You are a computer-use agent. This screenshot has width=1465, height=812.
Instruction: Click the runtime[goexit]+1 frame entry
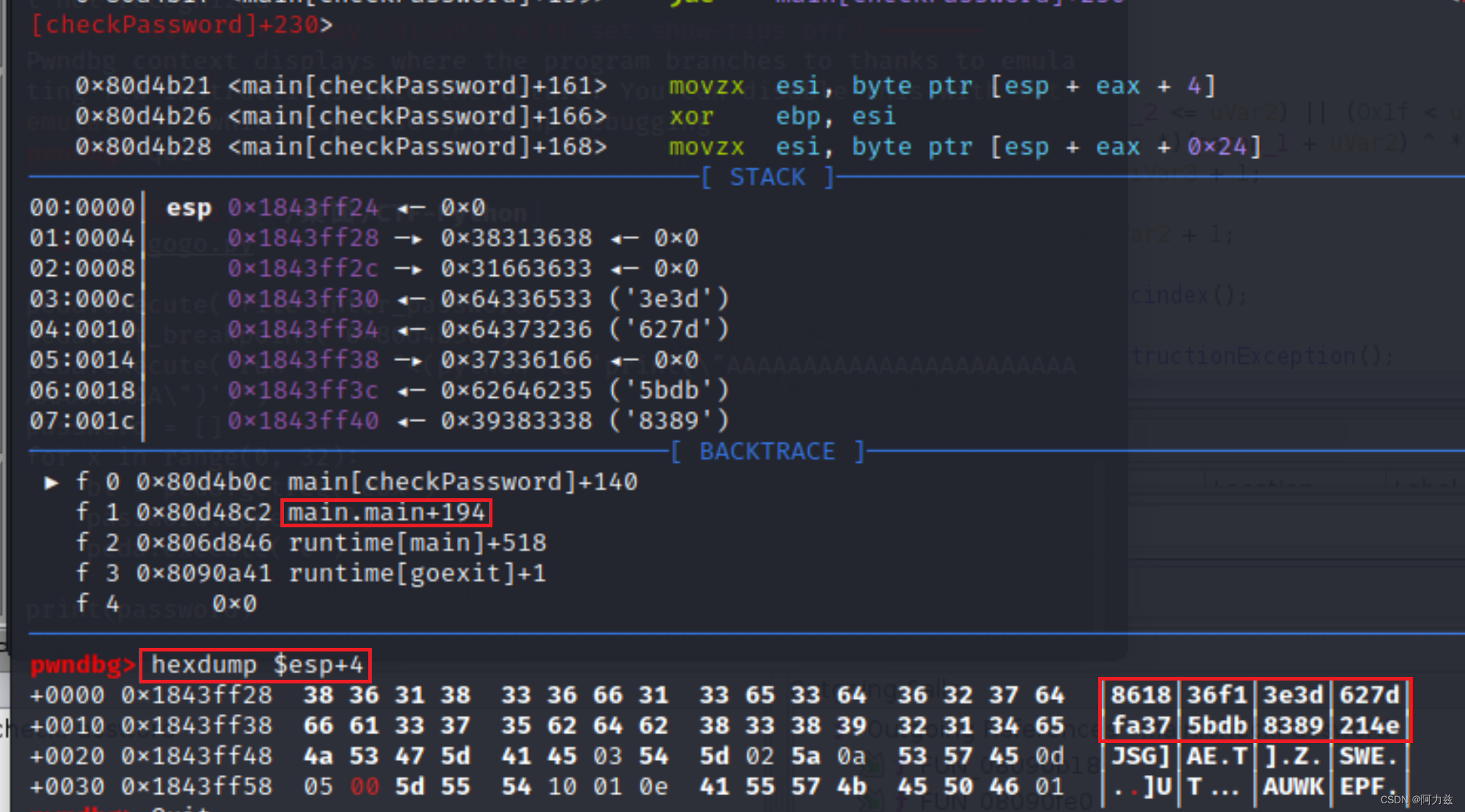point(418,574)
